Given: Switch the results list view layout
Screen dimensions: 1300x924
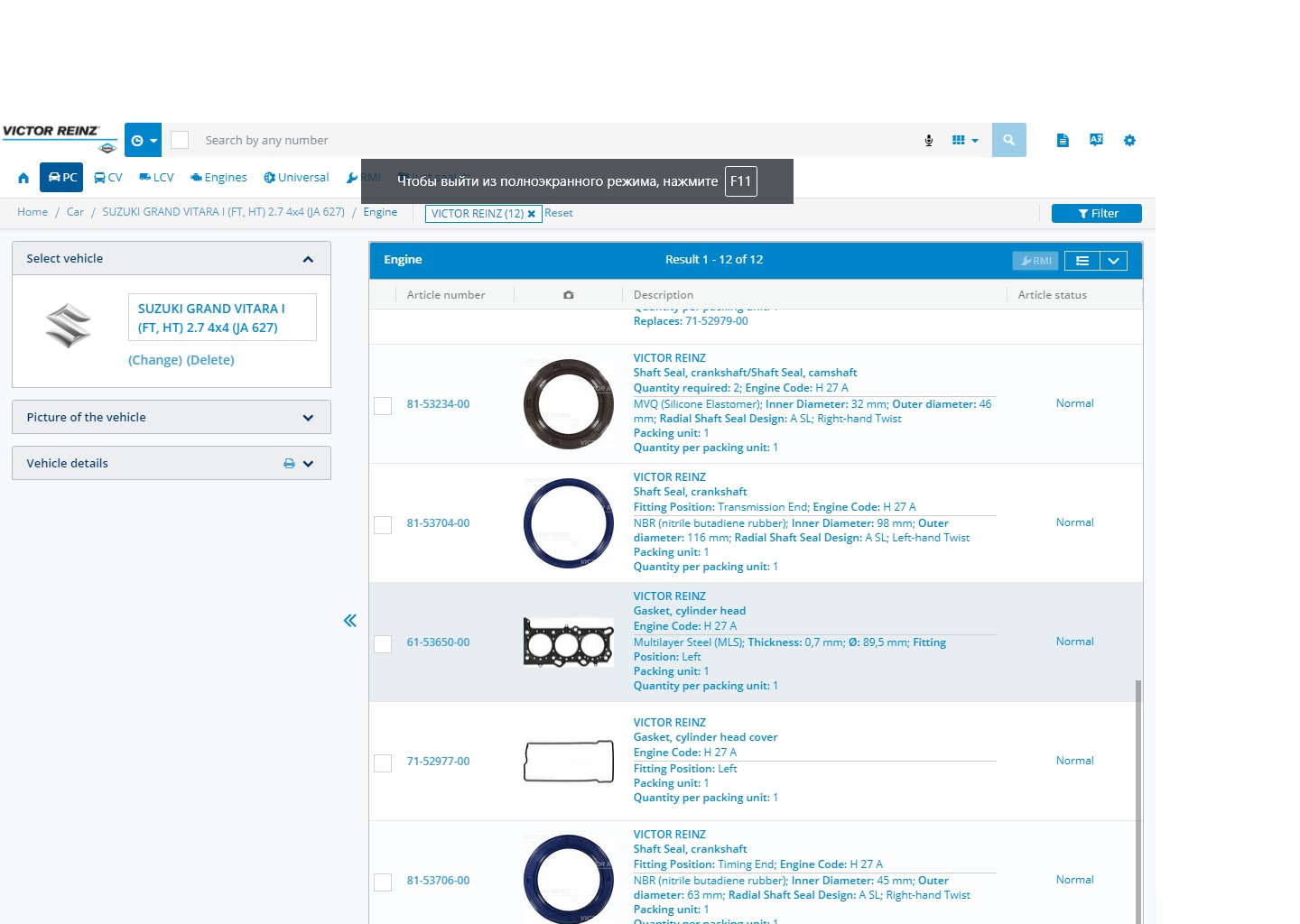Looking at the screenshot, I should coord(1082,261).
